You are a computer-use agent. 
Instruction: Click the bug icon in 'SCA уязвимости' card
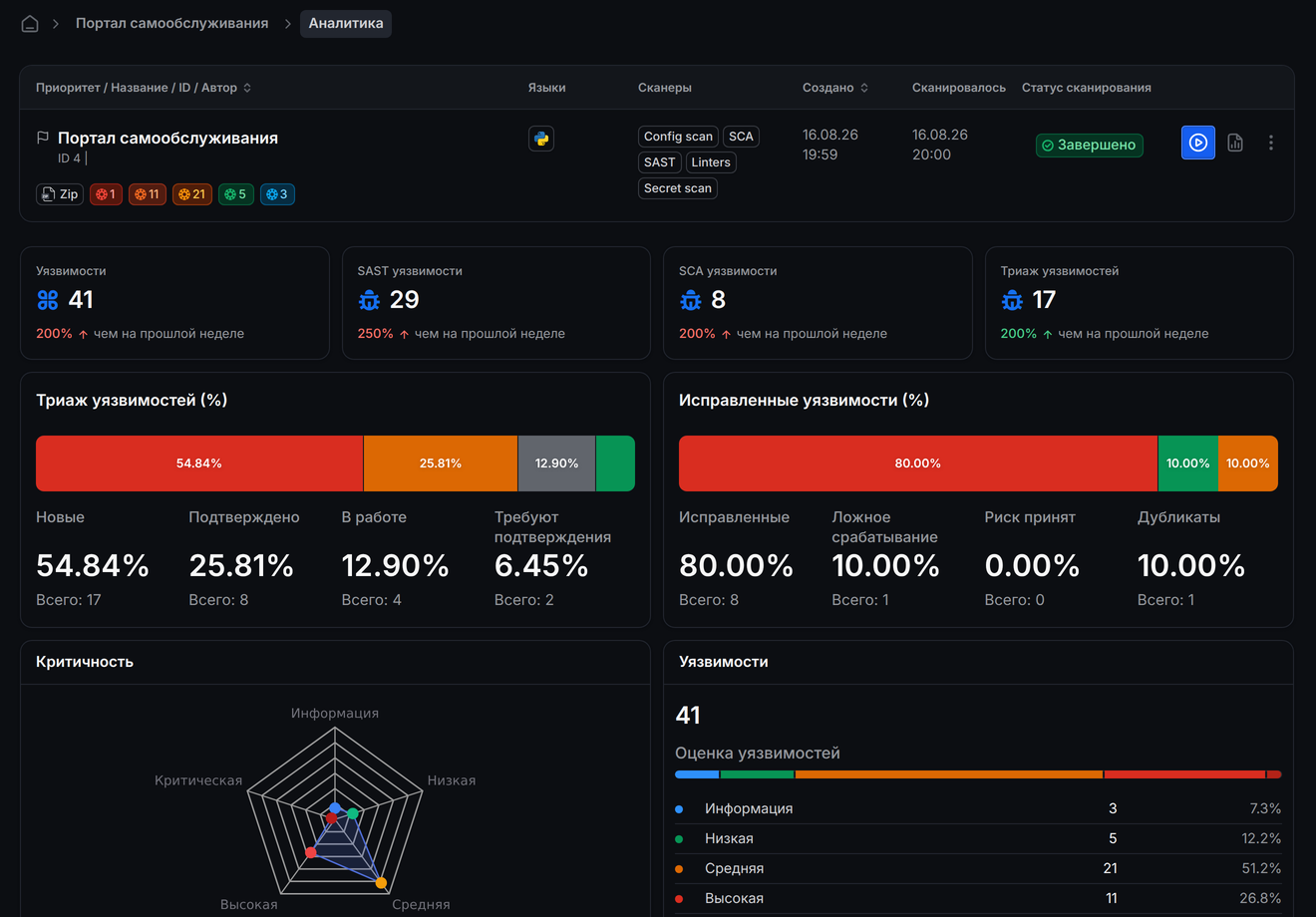691,300
